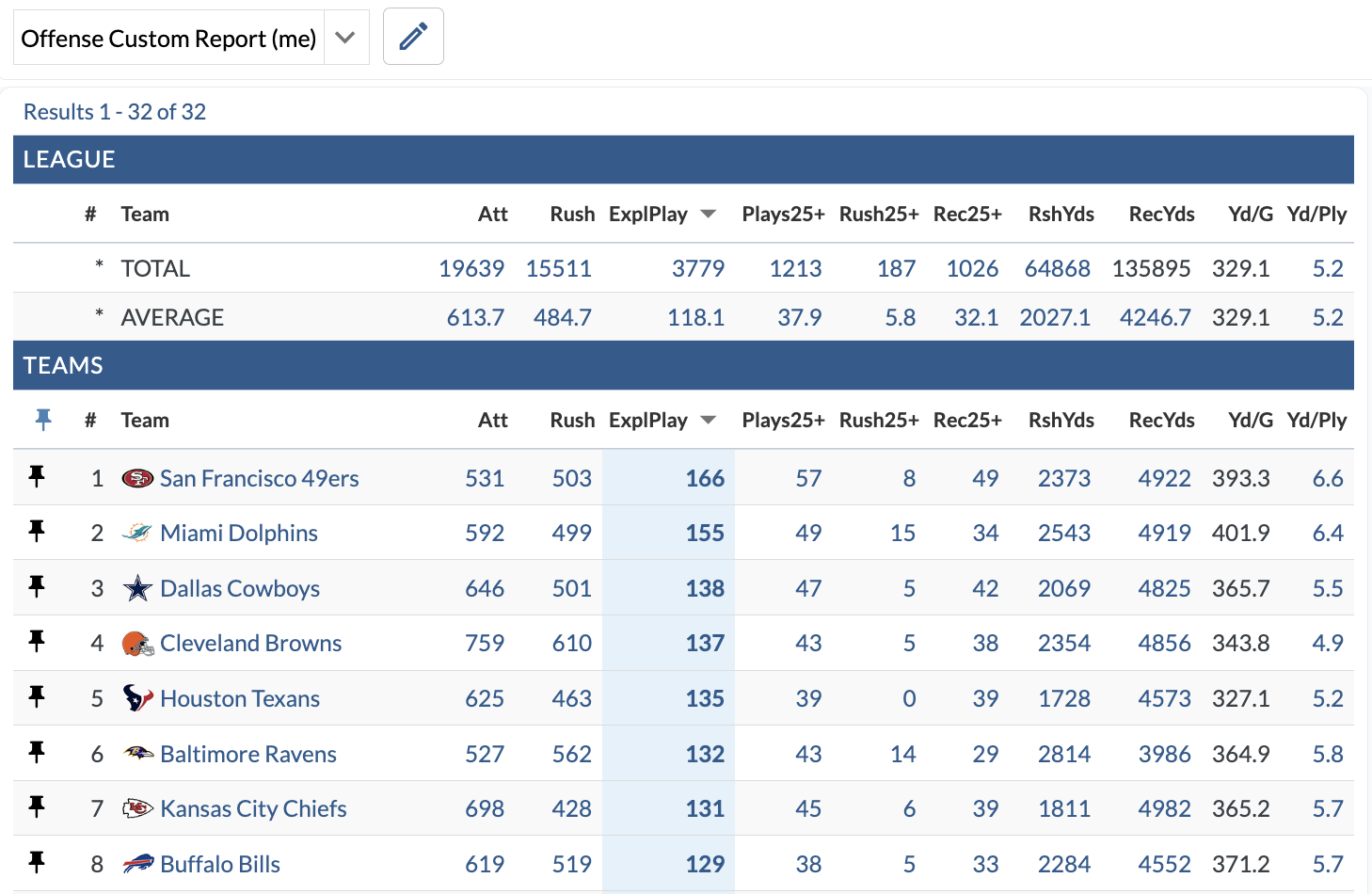Click San Francisco's 166 ExplPlay value
The width and height of the screenshot is (1372, 894).
click(x=705, y=478)
